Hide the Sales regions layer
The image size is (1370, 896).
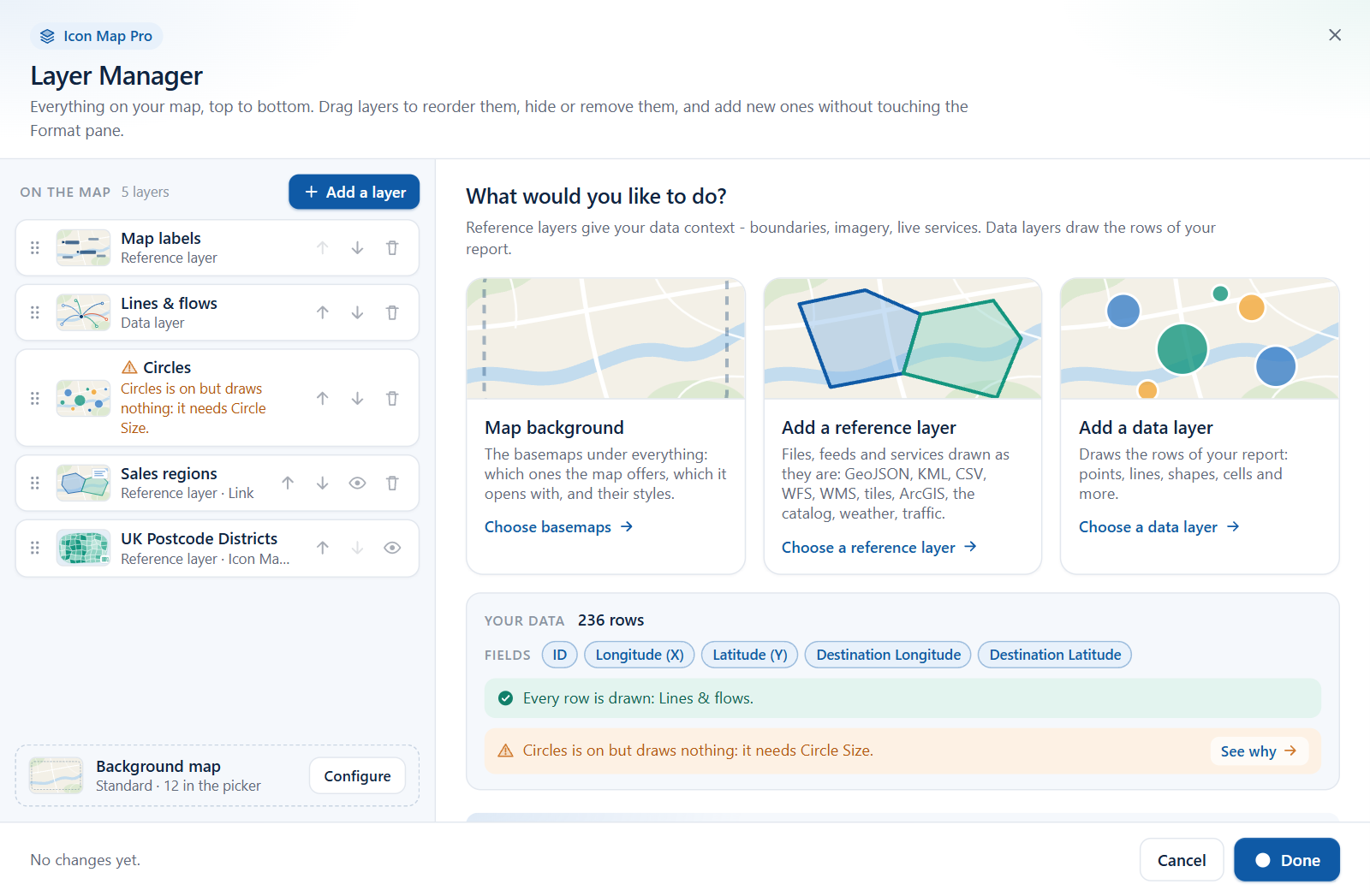click(357, 484)
